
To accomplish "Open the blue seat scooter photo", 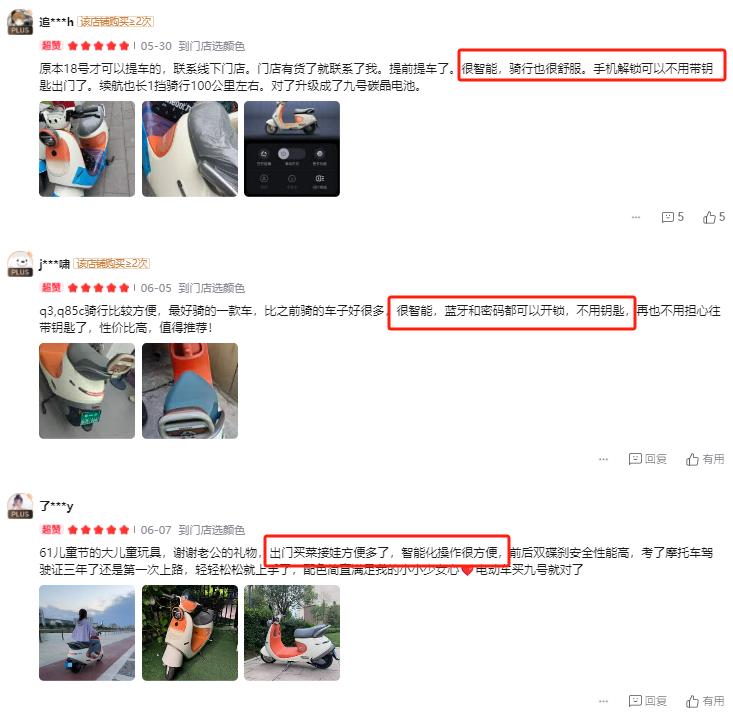I will [x=190, y=391].
